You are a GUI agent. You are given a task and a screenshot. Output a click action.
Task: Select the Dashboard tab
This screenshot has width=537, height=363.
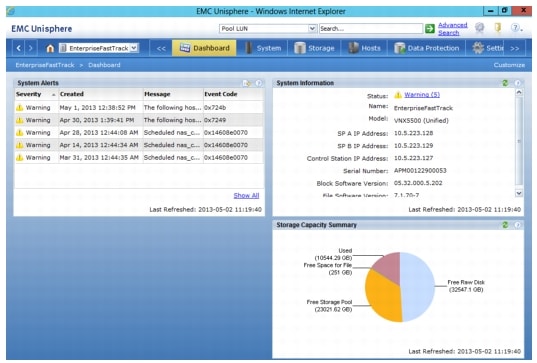click(204, 48)
